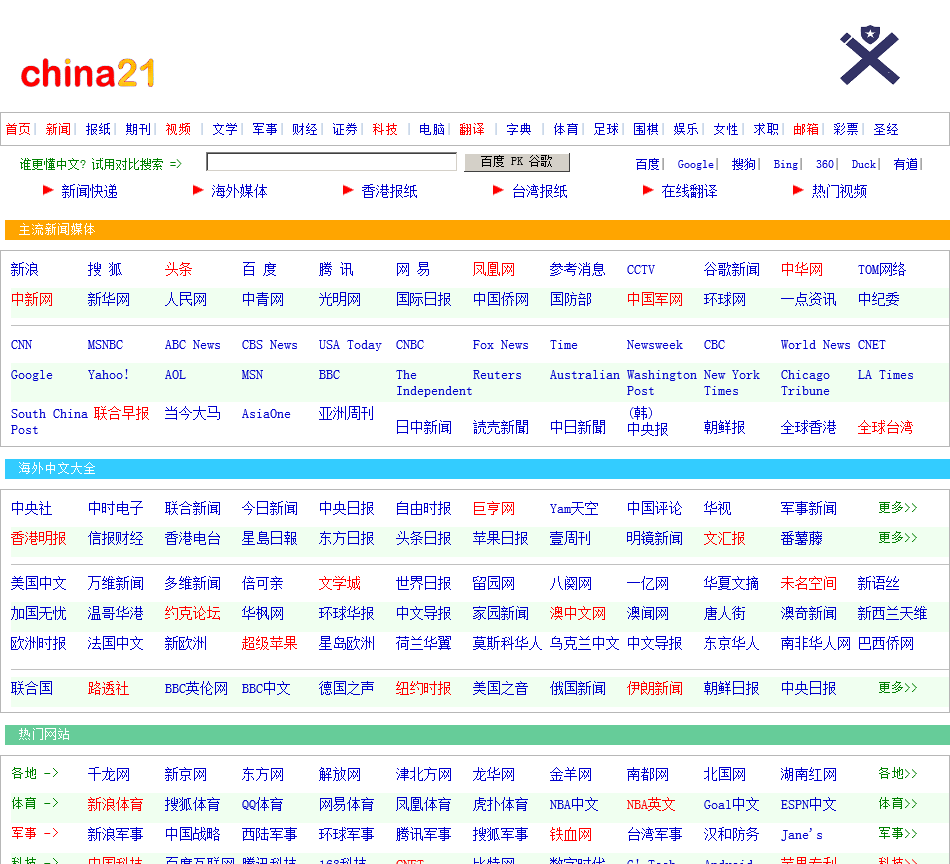Open the 全球台湾 link
Viewport: 950px width, 864px height.
(886, 428)
